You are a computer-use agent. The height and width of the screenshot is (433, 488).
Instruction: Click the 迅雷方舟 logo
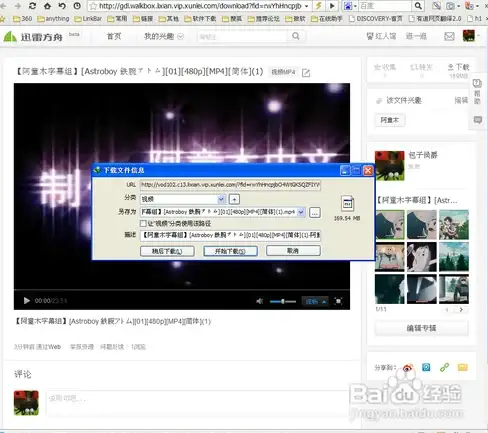pos(33,37)
